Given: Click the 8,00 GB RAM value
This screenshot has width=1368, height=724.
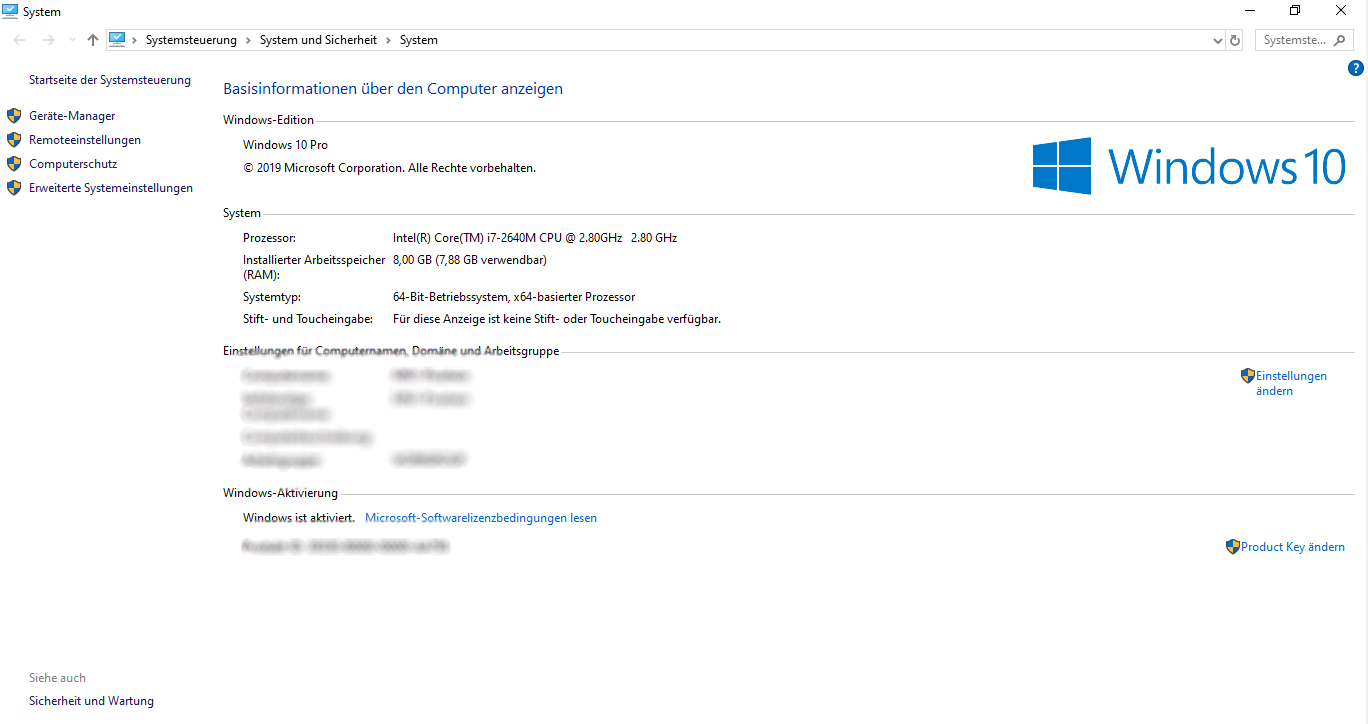Looking at the screenshot, I should [x=470, y=260].
